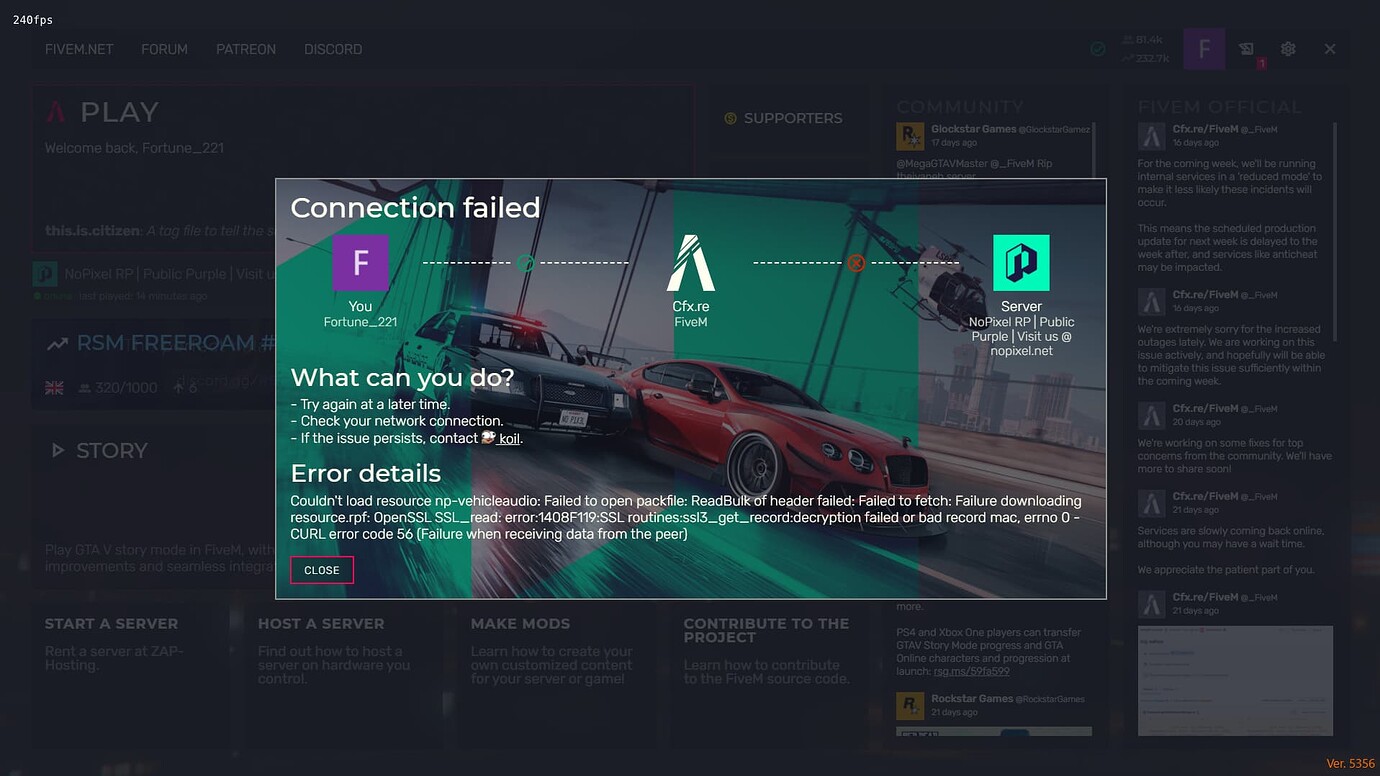
Task: Close the Connection failed dialog
Action: coord(322,570)
